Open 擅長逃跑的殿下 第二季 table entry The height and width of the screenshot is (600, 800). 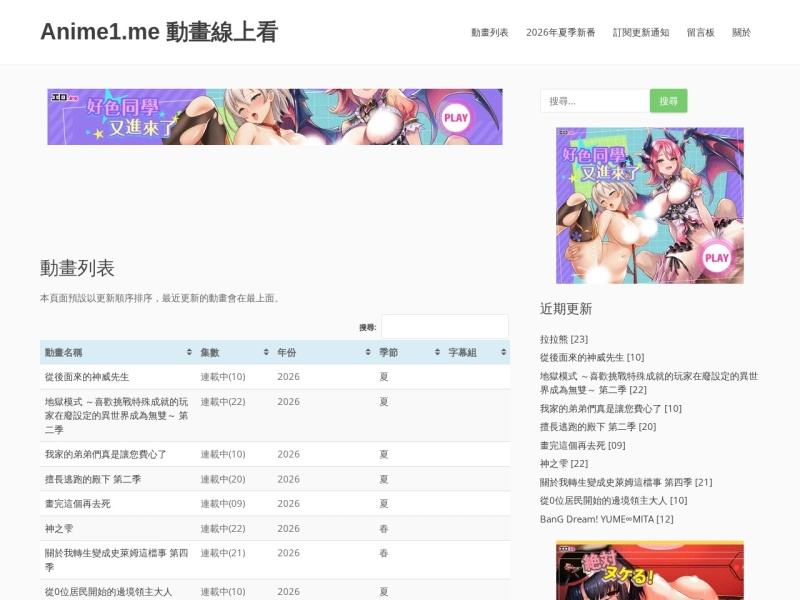(93, 479)
